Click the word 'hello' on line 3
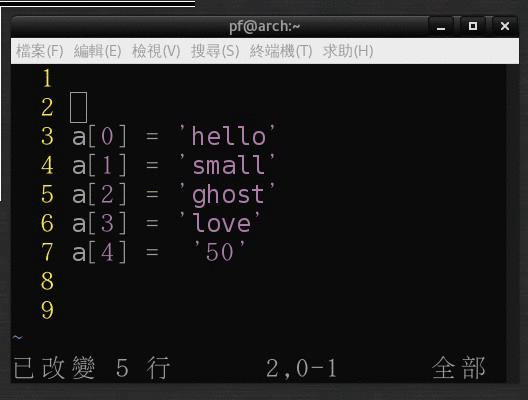 [x=229, y=136]
